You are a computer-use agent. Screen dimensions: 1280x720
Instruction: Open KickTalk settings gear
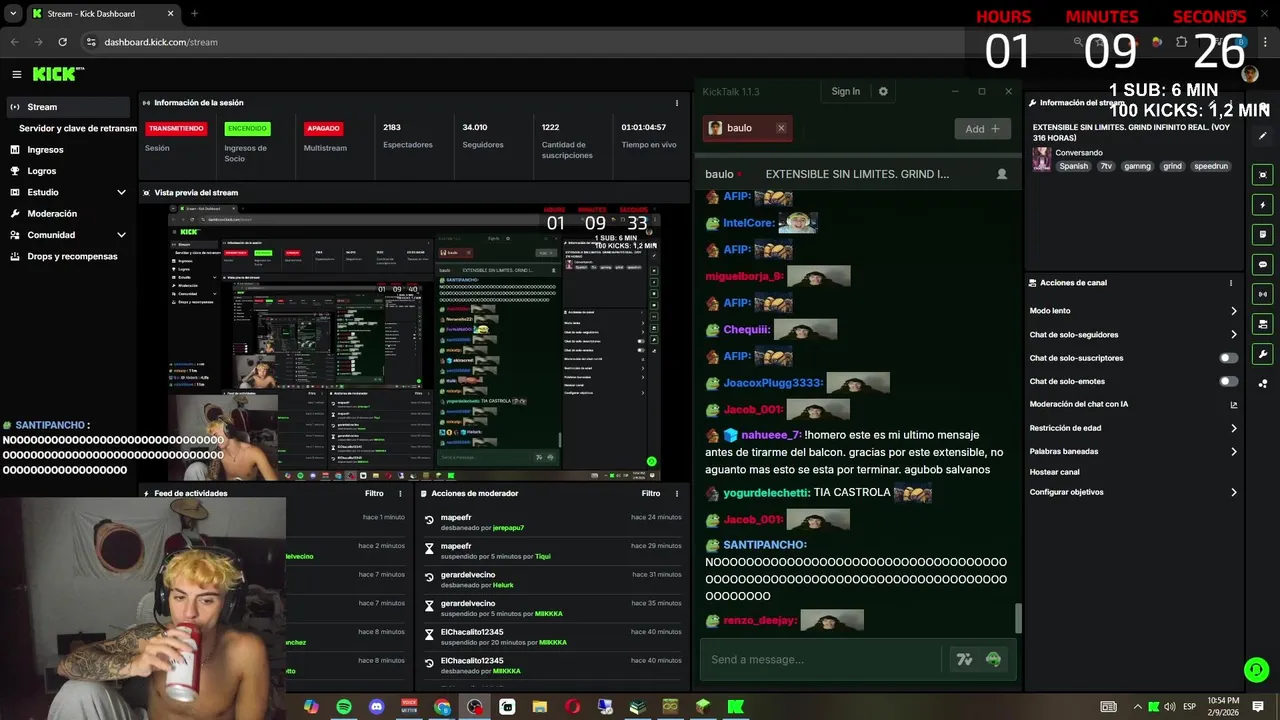[x=883, y=91]
